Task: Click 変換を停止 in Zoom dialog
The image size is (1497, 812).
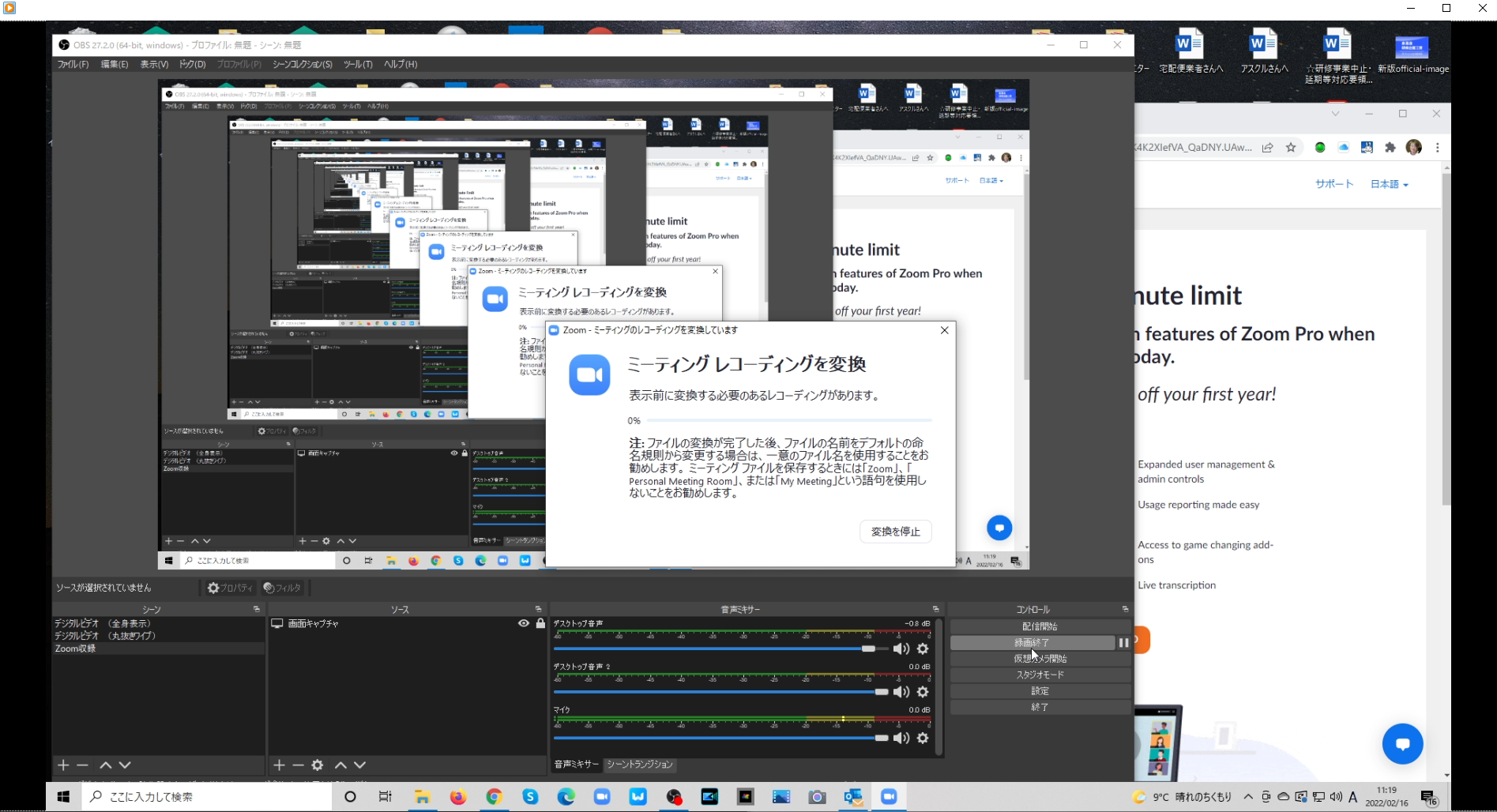Action: point(896,532)
